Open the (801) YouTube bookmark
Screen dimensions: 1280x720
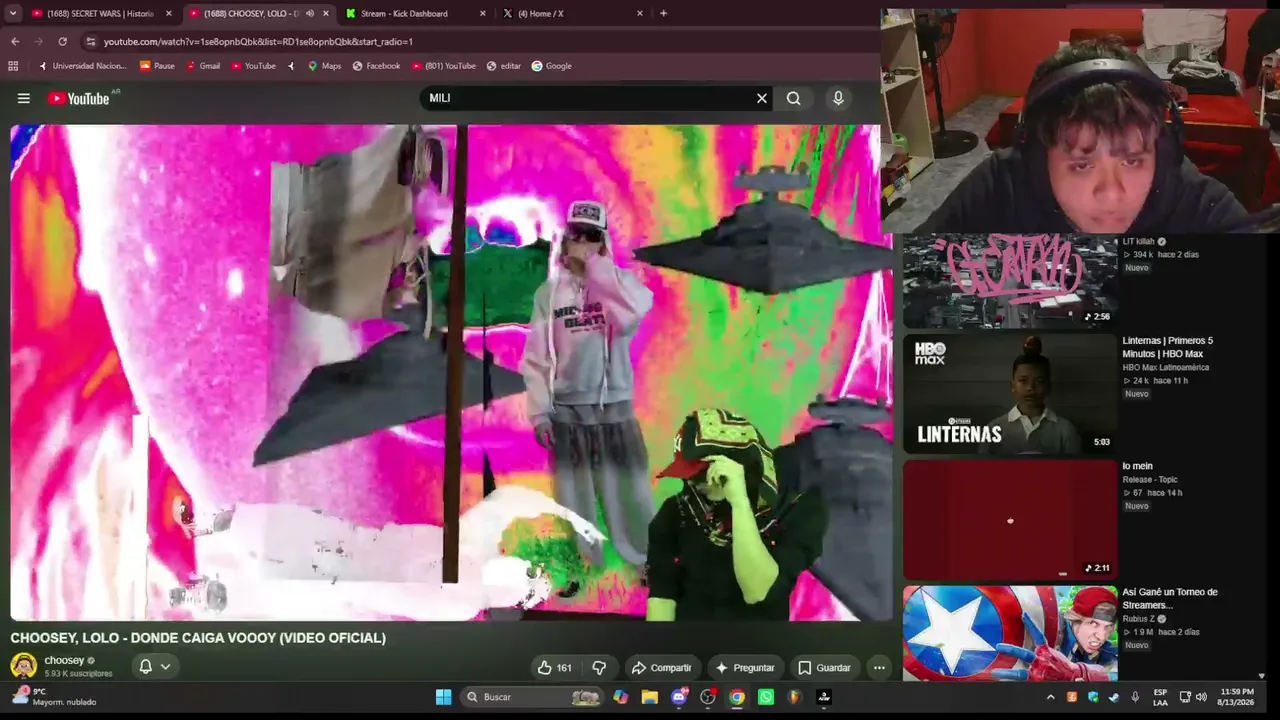tap(443, 66)
